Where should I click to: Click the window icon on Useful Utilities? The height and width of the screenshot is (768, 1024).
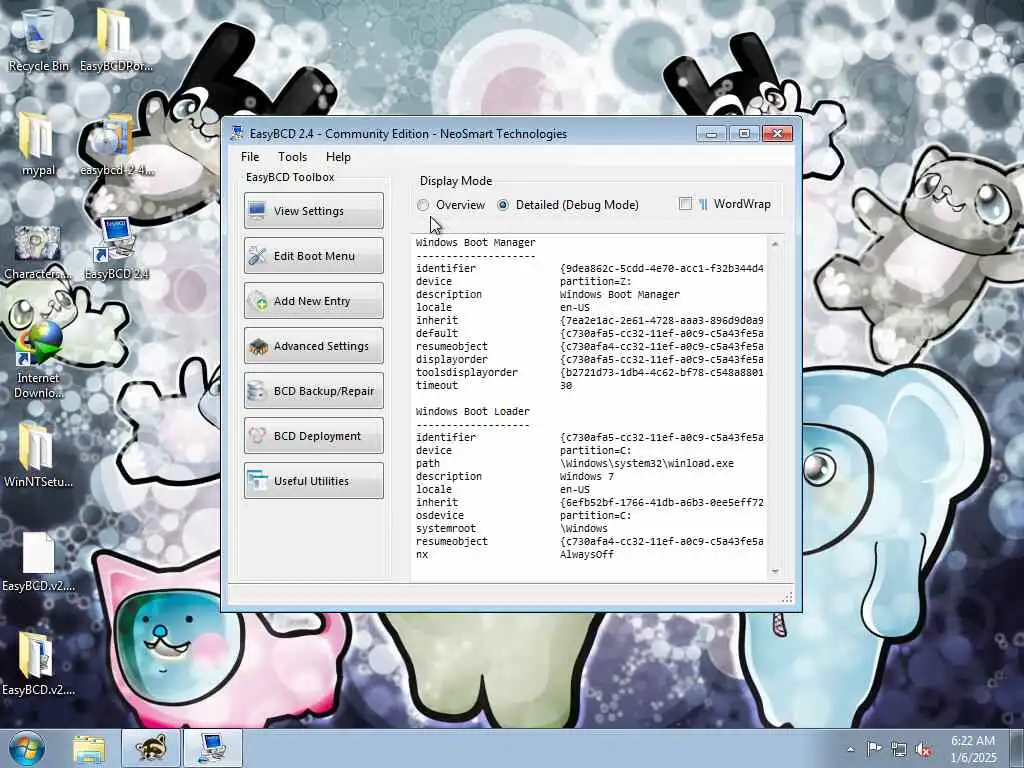pyautogui.click(x=257, y=481)
